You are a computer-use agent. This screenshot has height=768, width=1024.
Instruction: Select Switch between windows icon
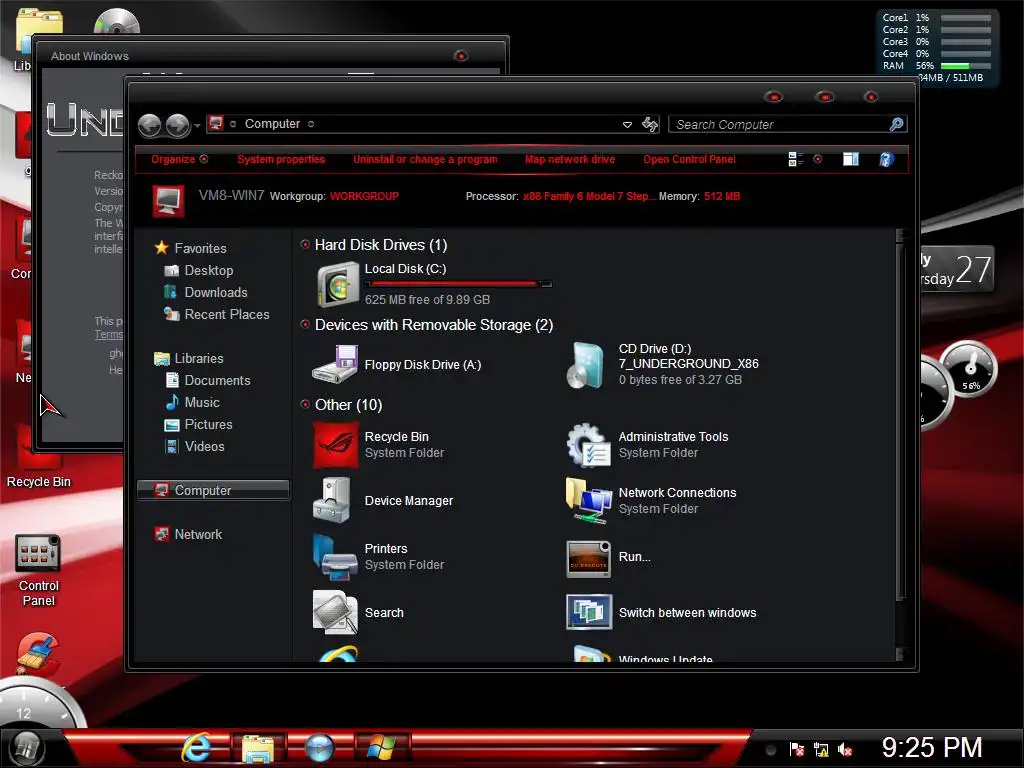[x=589, y=612]
